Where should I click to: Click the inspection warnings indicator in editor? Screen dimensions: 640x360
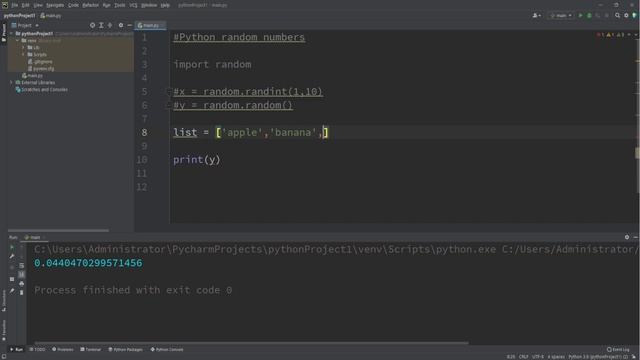click(610, 35)
